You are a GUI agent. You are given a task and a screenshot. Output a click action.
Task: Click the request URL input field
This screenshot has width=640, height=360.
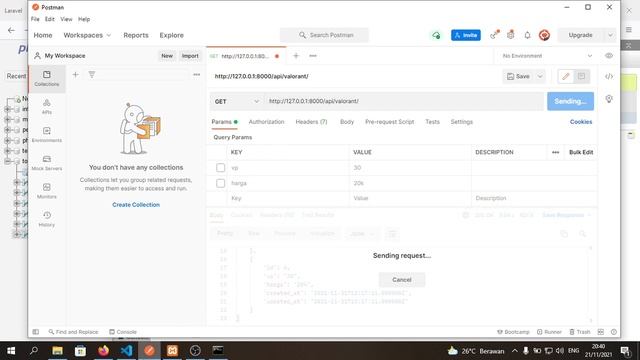click(x=404, y=101)
